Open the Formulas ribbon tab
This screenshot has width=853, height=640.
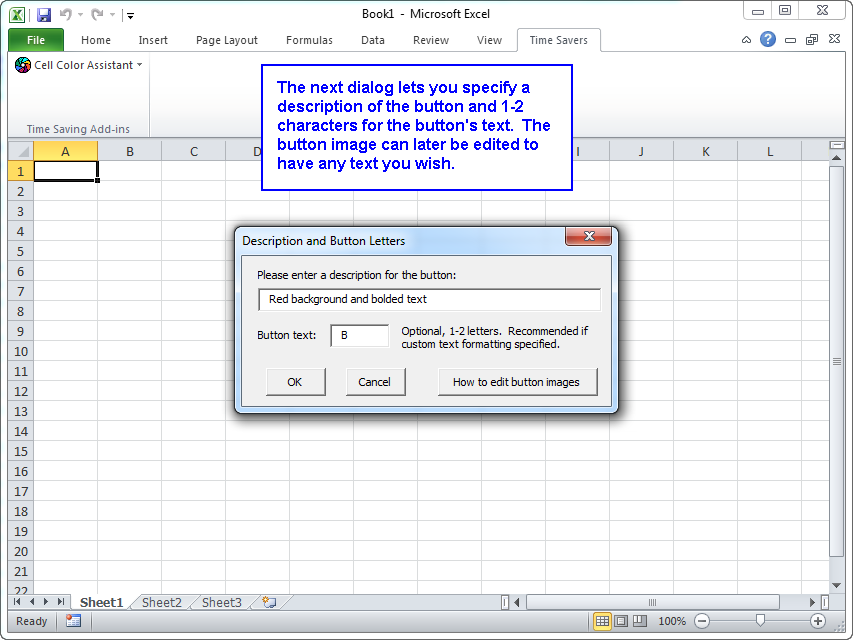click(309, 40)
